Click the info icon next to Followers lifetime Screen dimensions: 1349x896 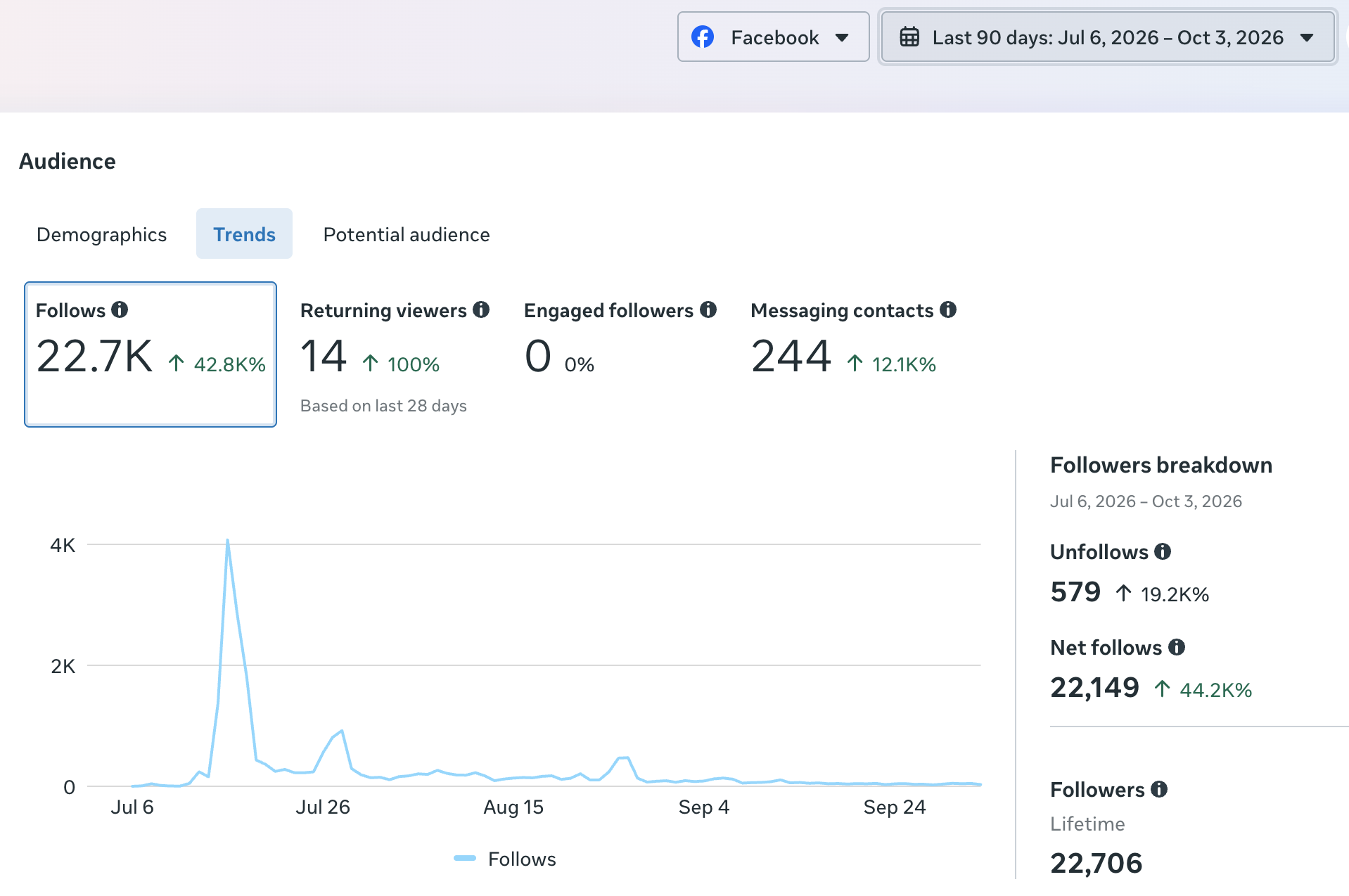pos(1159,789)
